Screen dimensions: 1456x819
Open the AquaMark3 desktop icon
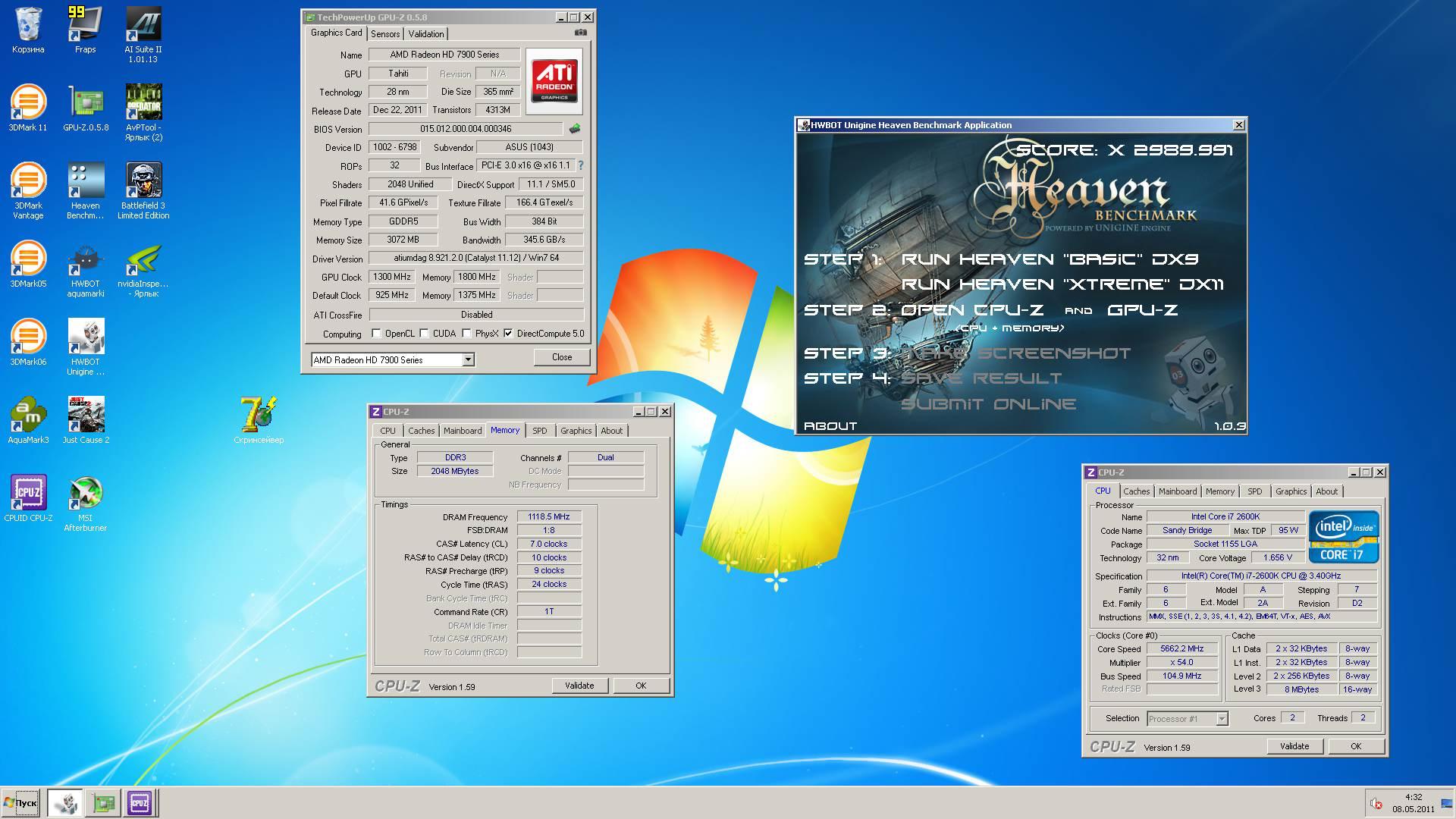click(28, 421)
